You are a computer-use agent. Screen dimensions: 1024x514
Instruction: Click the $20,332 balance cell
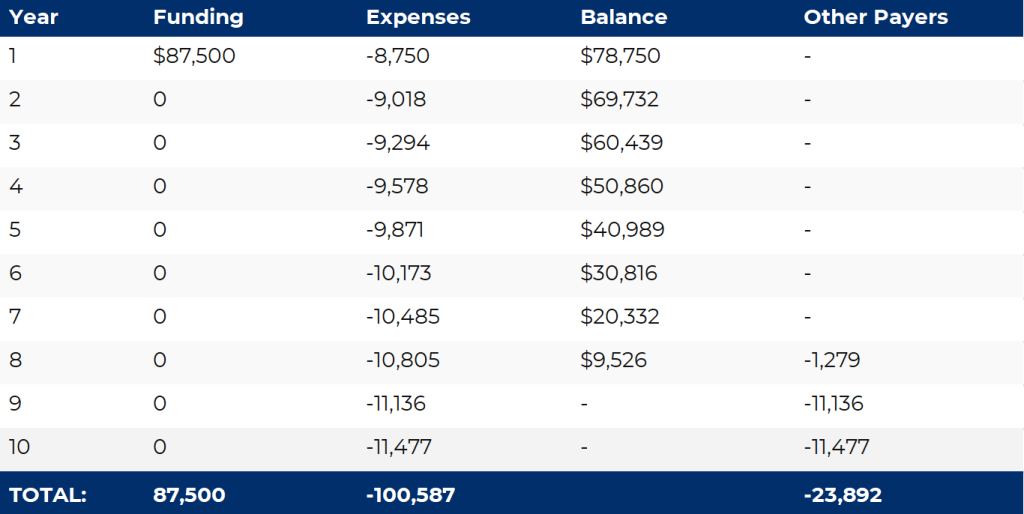tap(620, 317)
